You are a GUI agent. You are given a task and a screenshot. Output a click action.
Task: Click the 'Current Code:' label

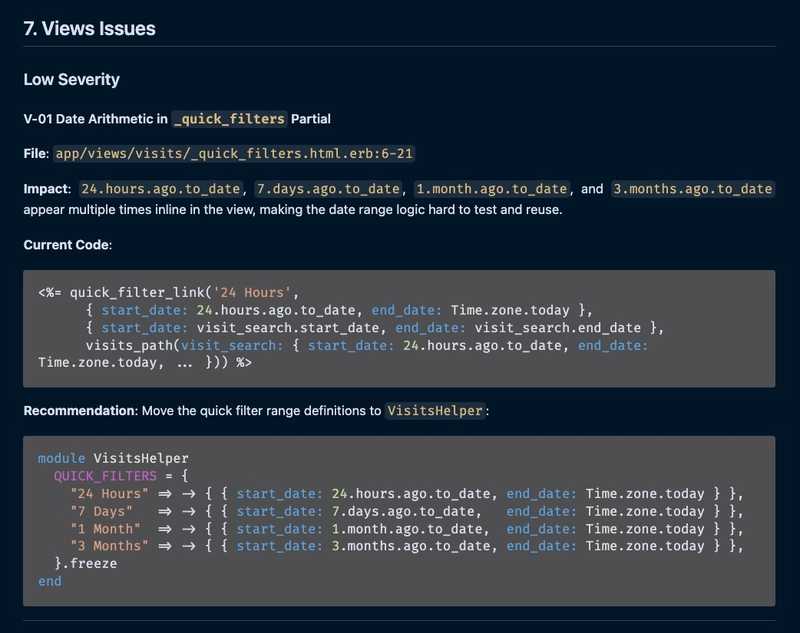tap(67, 245)
